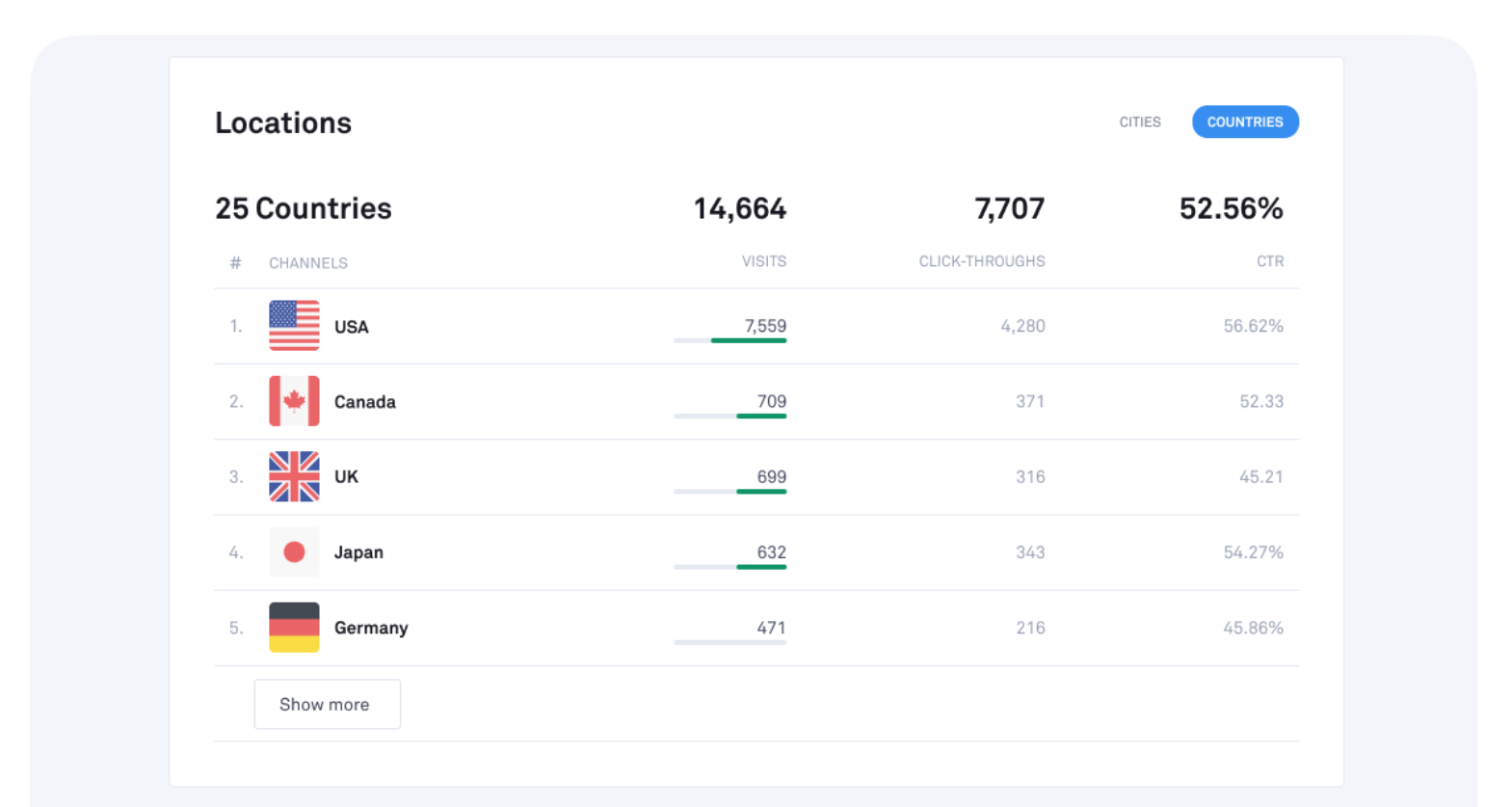Image resolution: width=1512 pixels, height=807 pixels.
Task: Click Canada visits value 709
Action: [x=772, y=401]
